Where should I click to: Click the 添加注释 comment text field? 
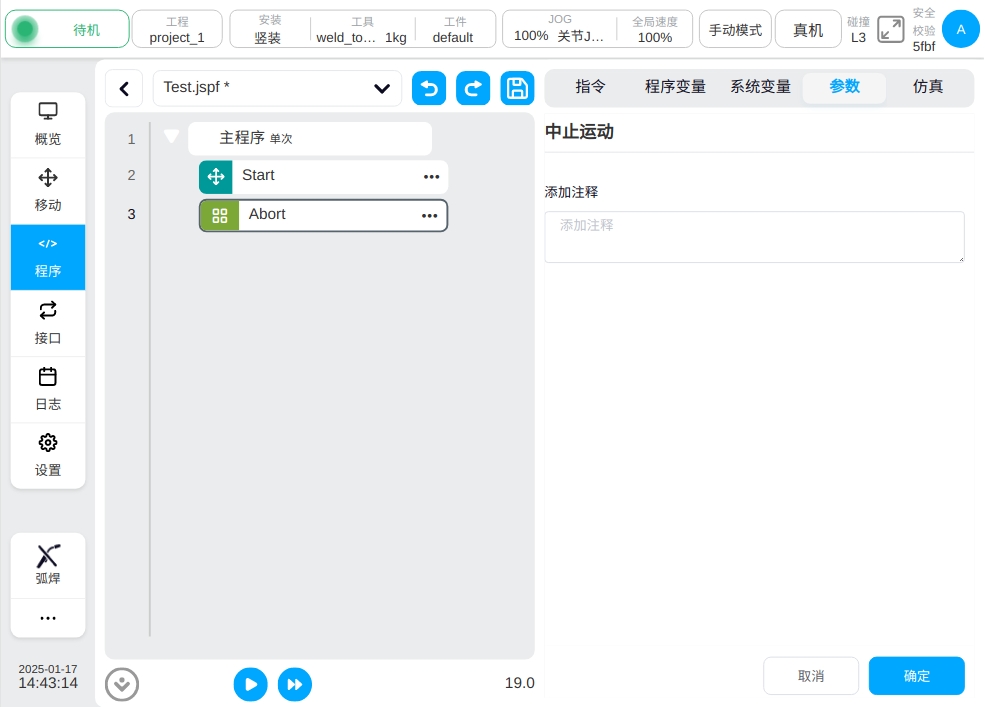754,237
